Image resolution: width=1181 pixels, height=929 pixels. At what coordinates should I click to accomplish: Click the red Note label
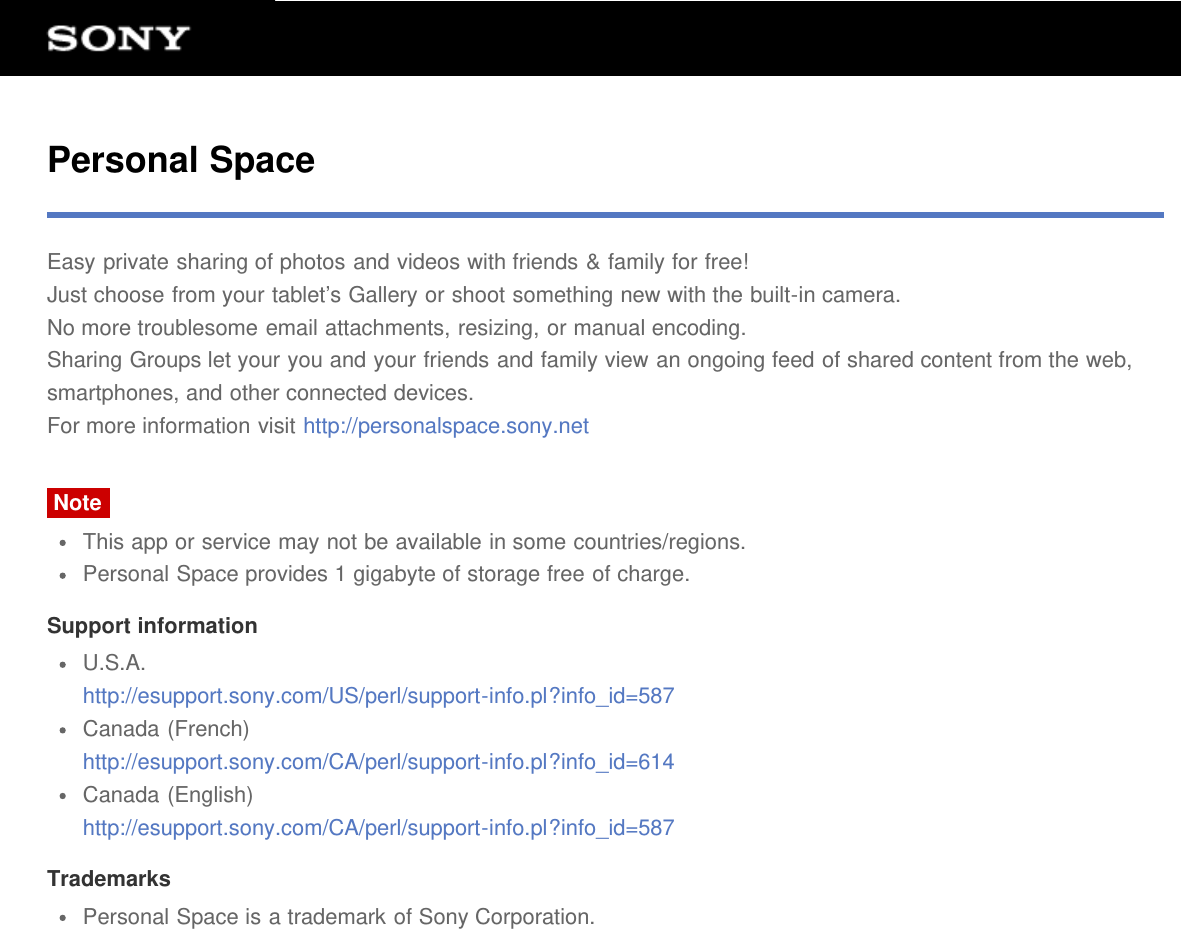click(78, 503)
